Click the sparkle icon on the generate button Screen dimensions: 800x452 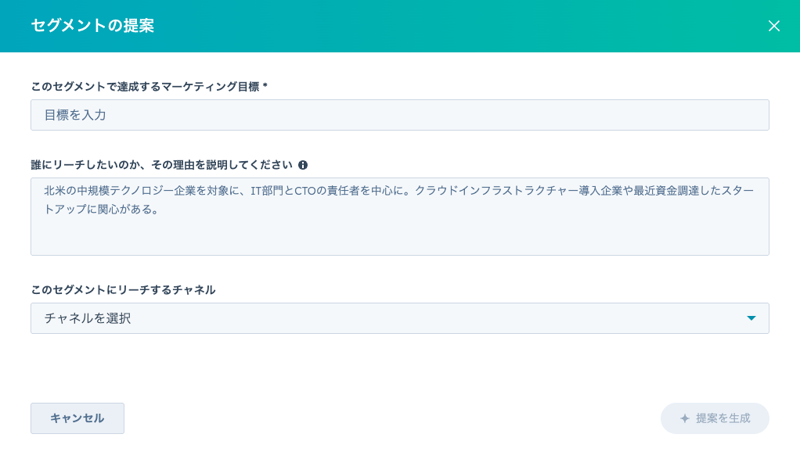pyautogui.click(x=685, y=418)
